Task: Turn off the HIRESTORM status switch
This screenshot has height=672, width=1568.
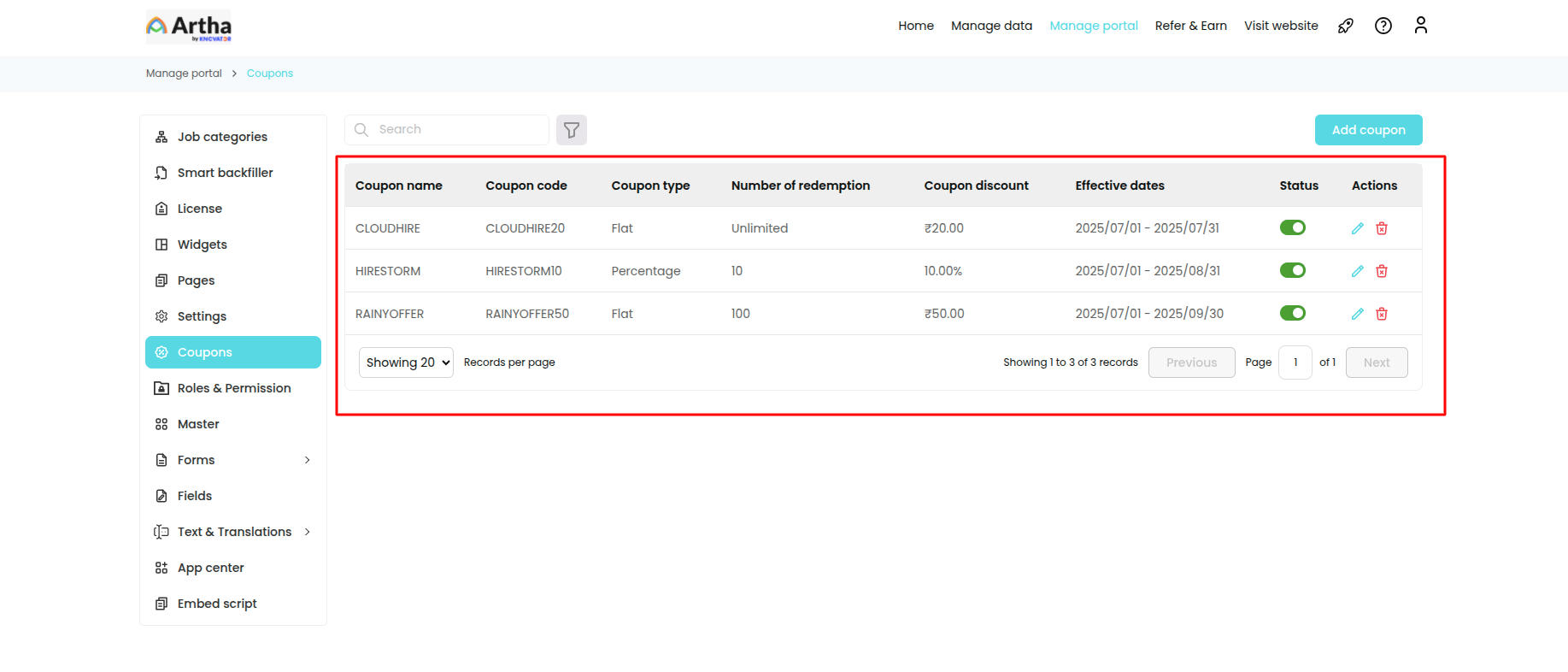Action: click(1292, 270)
